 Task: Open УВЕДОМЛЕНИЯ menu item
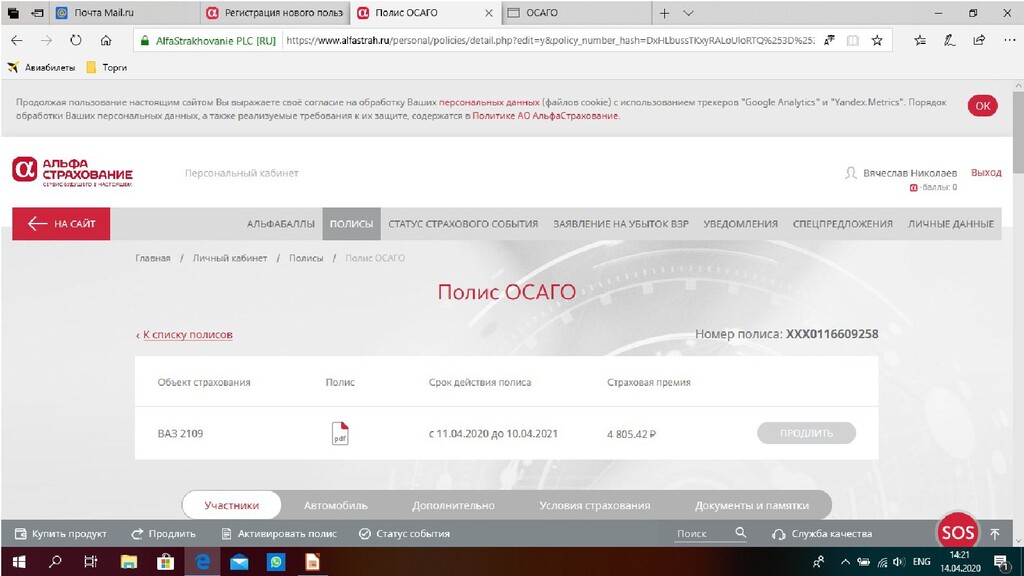click(x=741, y=224)
